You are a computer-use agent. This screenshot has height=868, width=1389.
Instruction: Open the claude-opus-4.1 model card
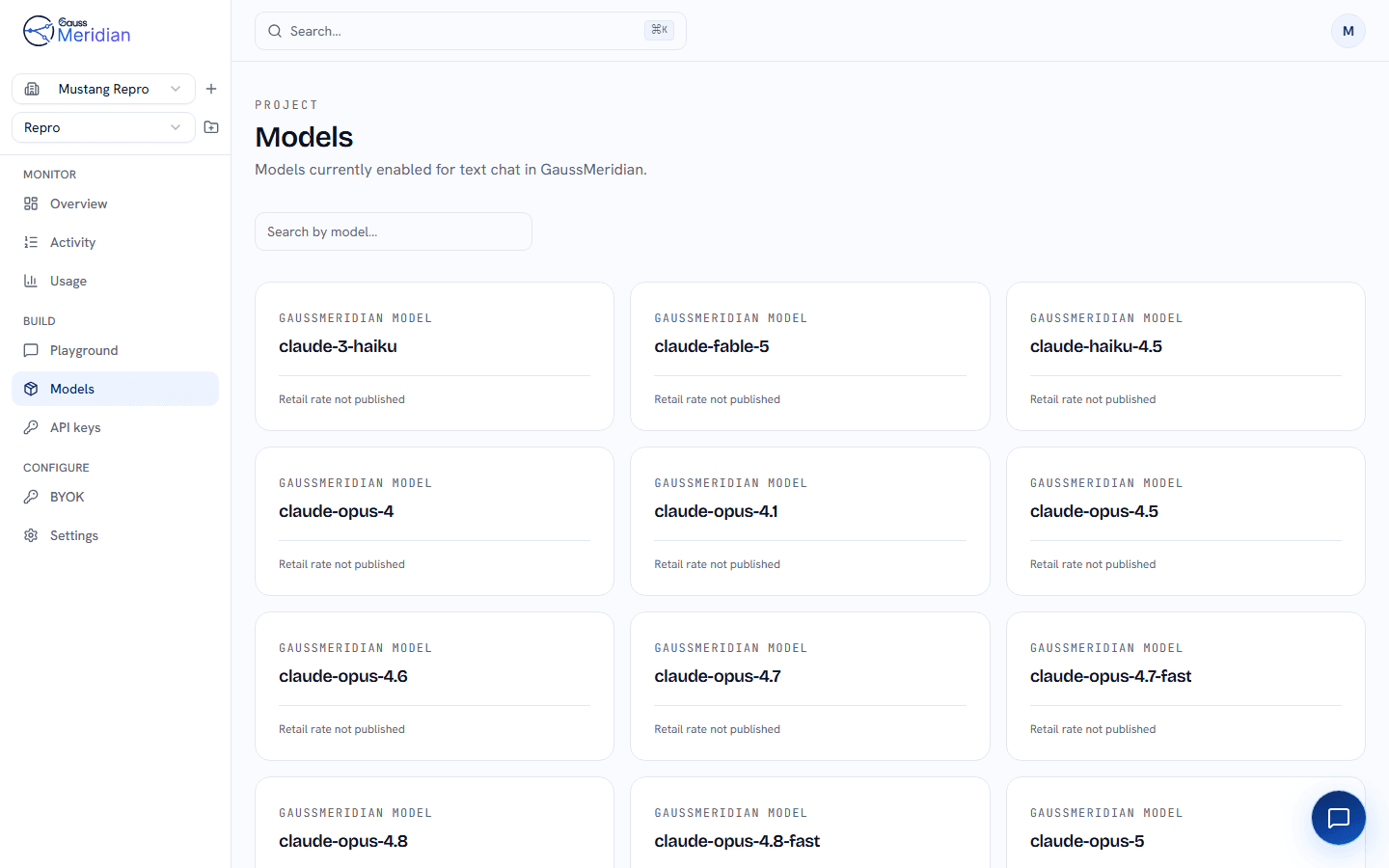(x=810, y=521)
